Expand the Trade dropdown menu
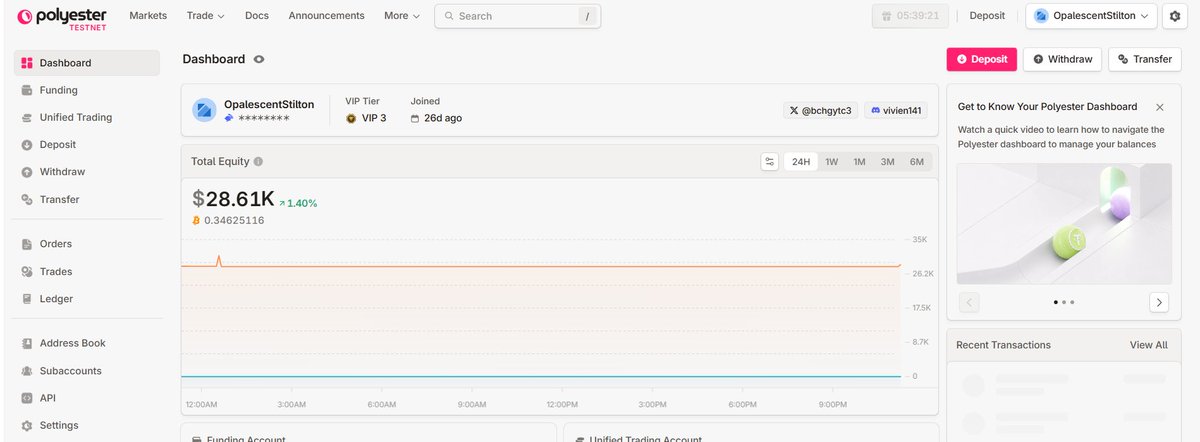 tap(205, 16)
